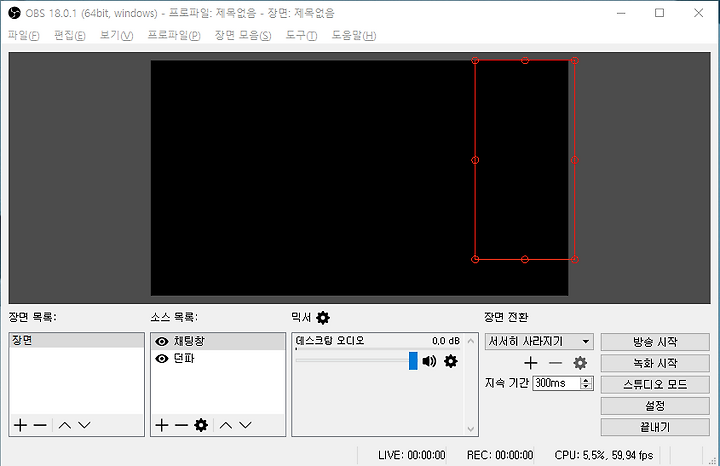The image size is (720, 466).
Task: Open 설정 settings button
Action: pos(655,406)
